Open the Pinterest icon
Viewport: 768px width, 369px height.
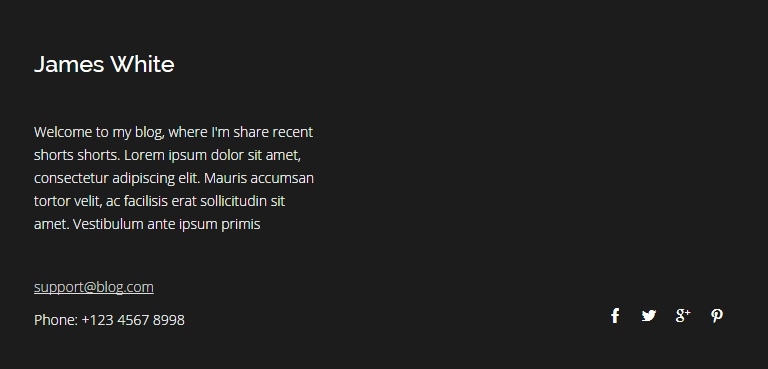pos(717,316)
